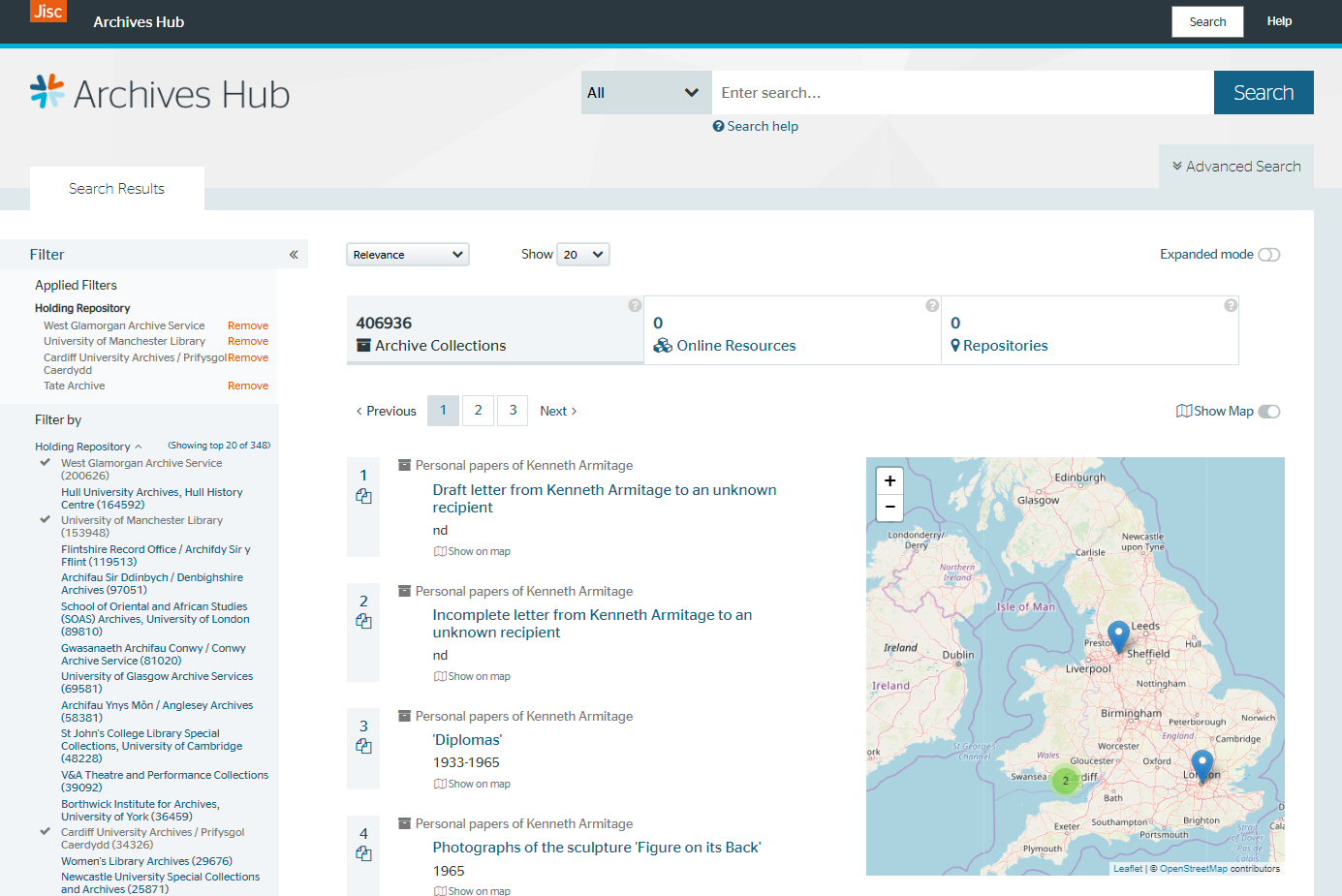Click Search in the top navigation bar
Screen dimensions: 1342x896
(1207, 21)
